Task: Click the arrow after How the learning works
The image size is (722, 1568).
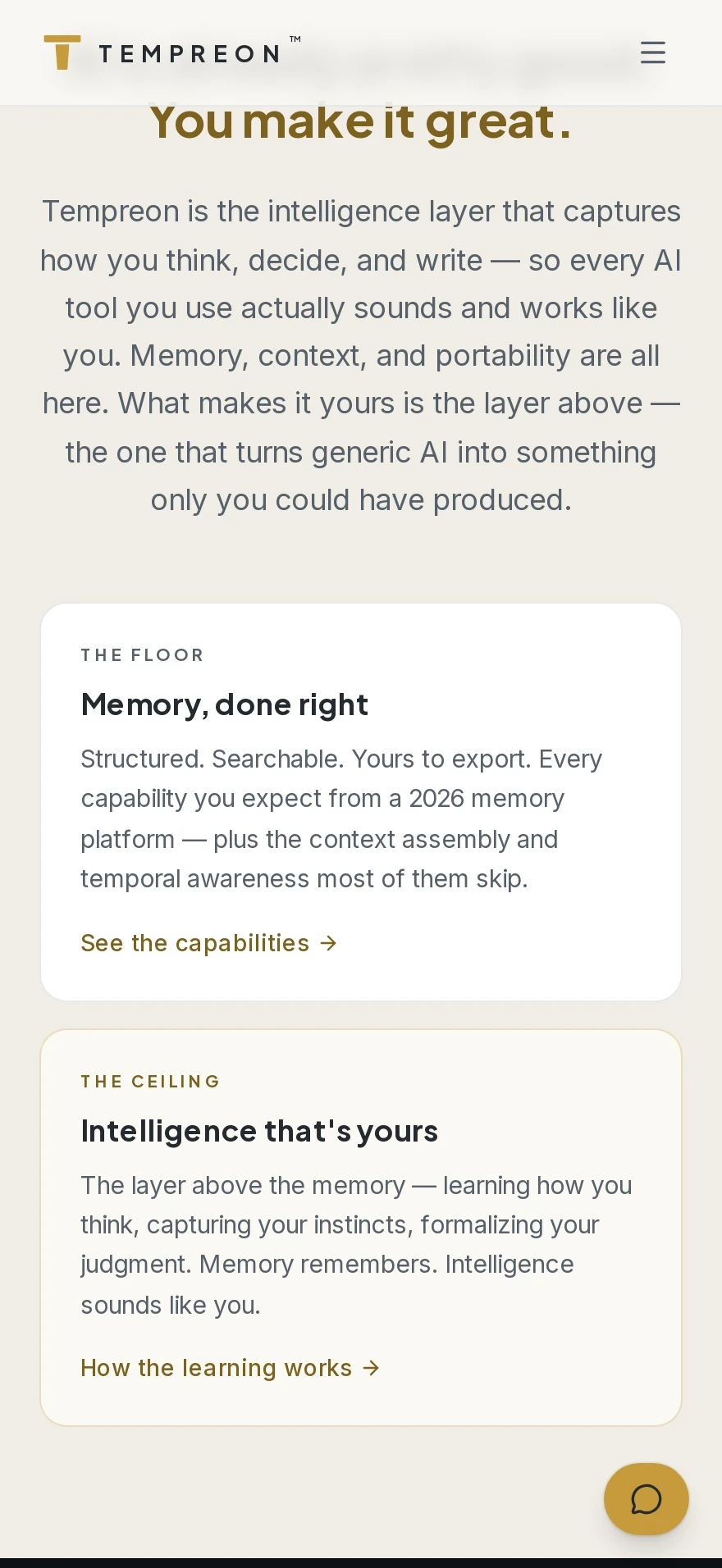Action: click(372, 1368)
